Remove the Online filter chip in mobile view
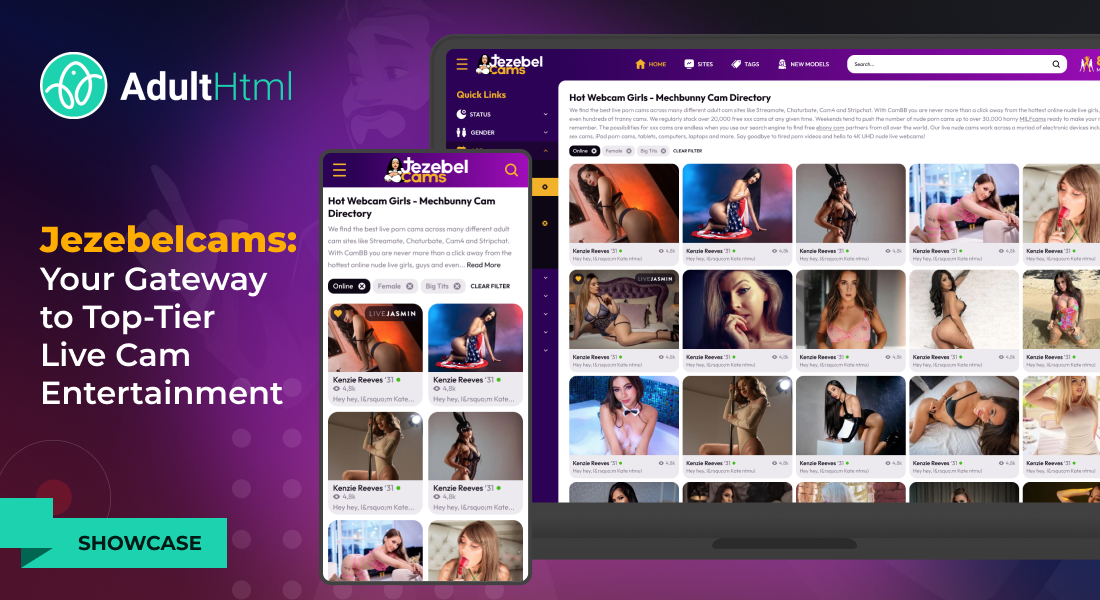 click(362, 286)
